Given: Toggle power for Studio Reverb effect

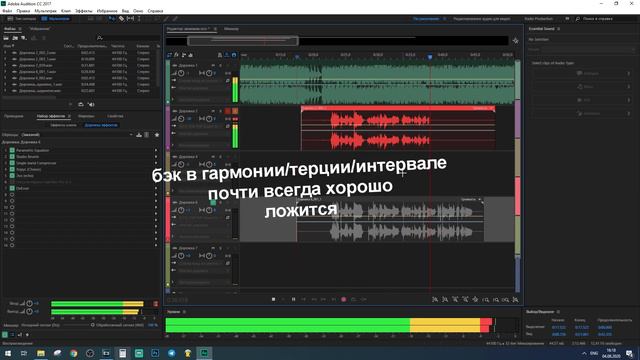Looking at the screenshot, I should [x=12, y=156].
